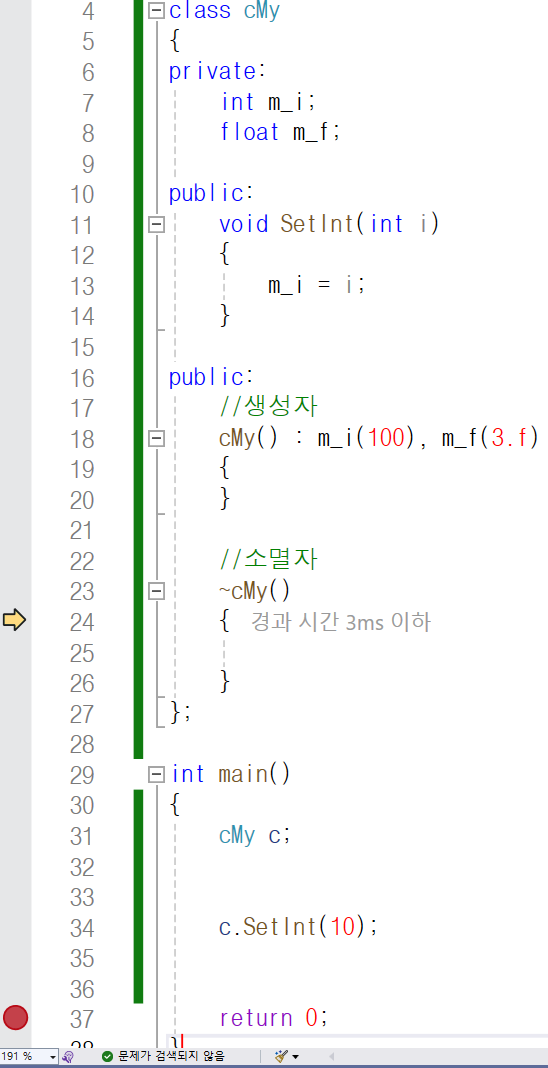Collapse the class cMy outlining box
Screen dimensions: 548x1068
(157, 11)
